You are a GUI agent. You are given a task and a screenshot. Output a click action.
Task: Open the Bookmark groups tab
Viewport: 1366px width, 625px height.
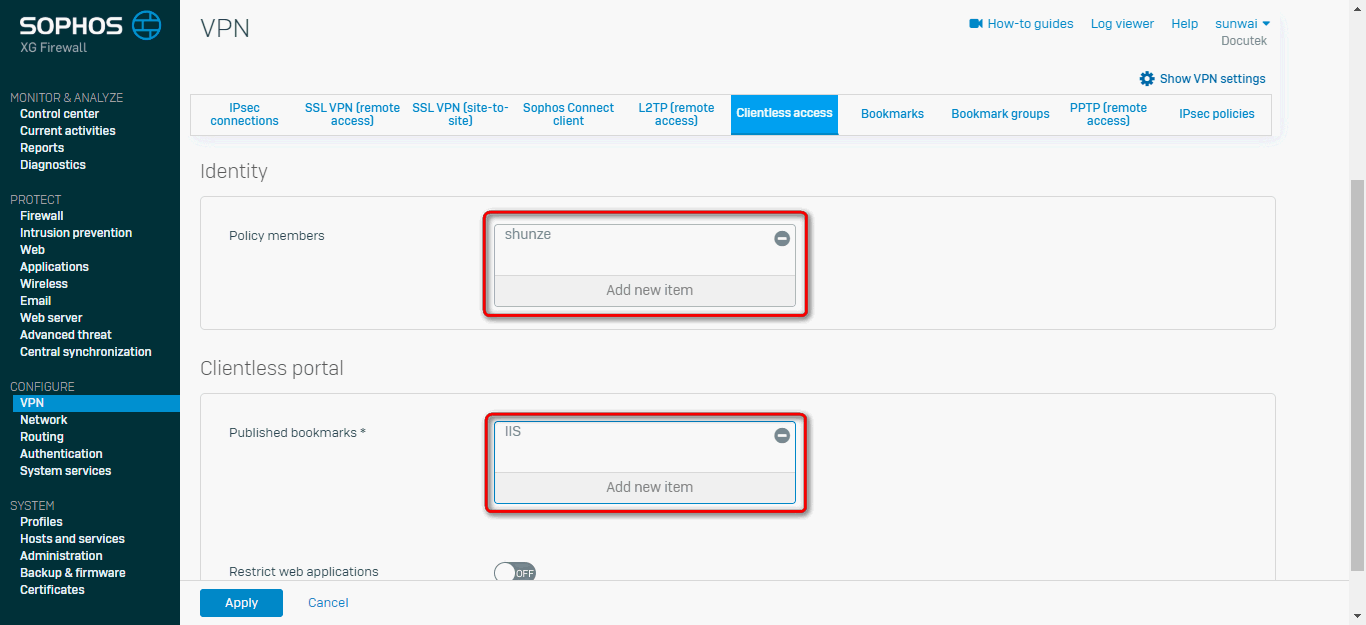click(x=1000, y=114)
